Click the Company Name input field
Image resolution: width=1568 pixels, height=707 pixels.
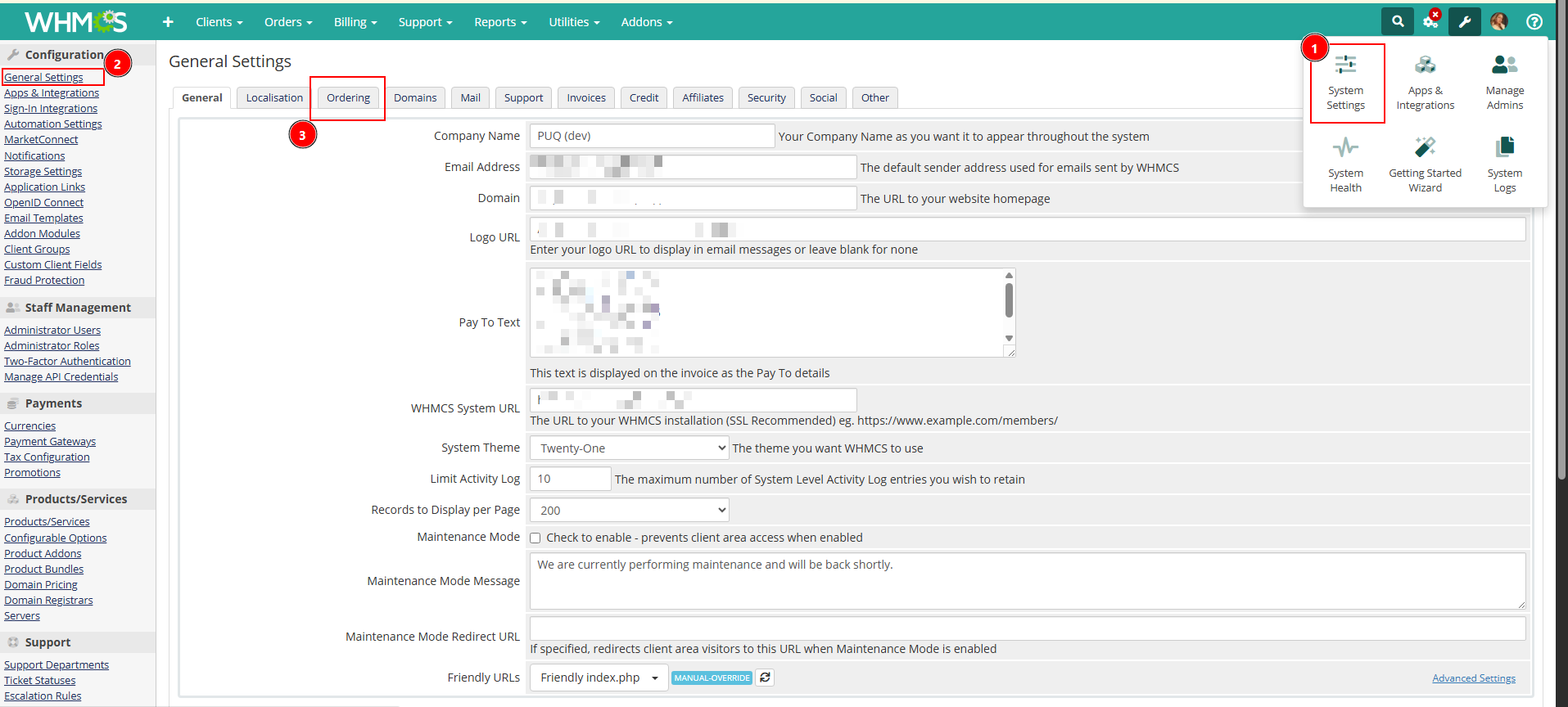(651, 136)
